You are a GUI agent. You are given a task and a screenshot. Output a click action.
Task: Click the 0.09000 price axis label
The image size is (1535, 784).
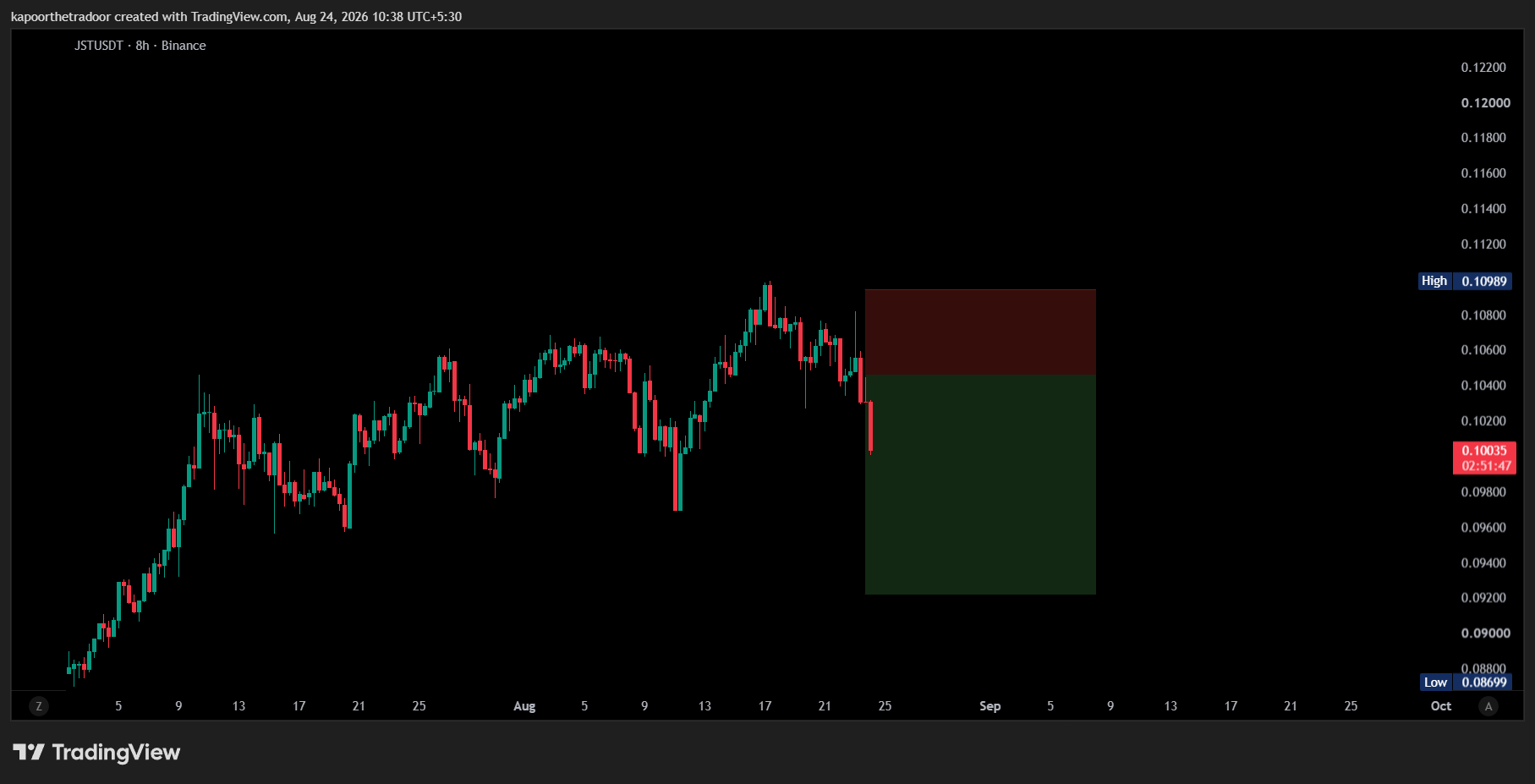(x=1485, y=633)
